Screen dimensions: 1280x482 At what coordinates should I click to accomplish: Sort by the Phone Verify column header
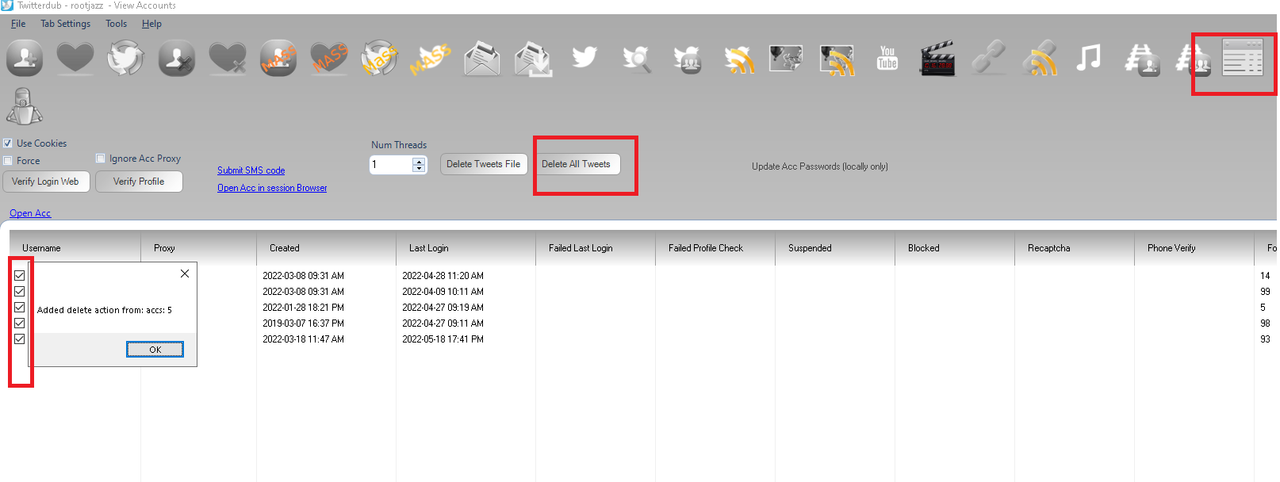click(x=1194, y=248)
